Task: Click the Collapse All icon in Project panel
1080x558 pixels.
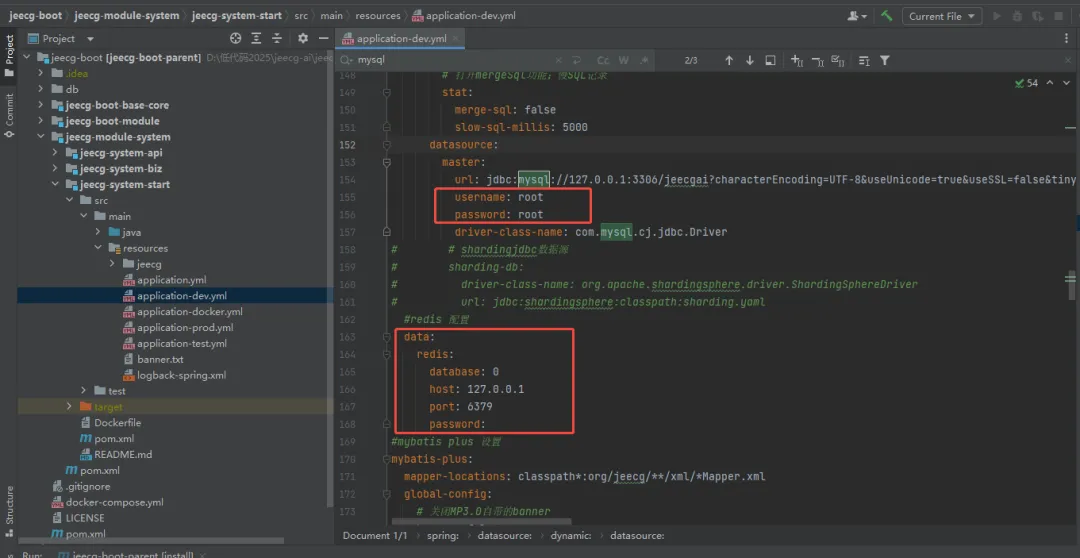Action: coord(277,39)
